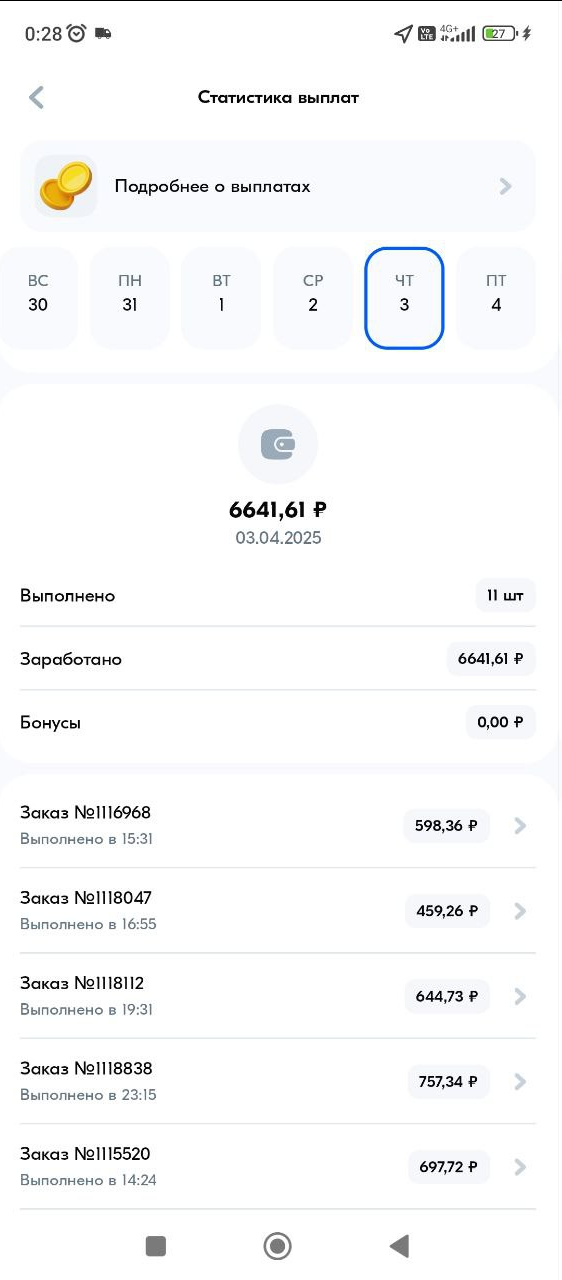562x1280 pixels.
Task: Tap the 11 шт completed badge
Action: pos(505,595)
